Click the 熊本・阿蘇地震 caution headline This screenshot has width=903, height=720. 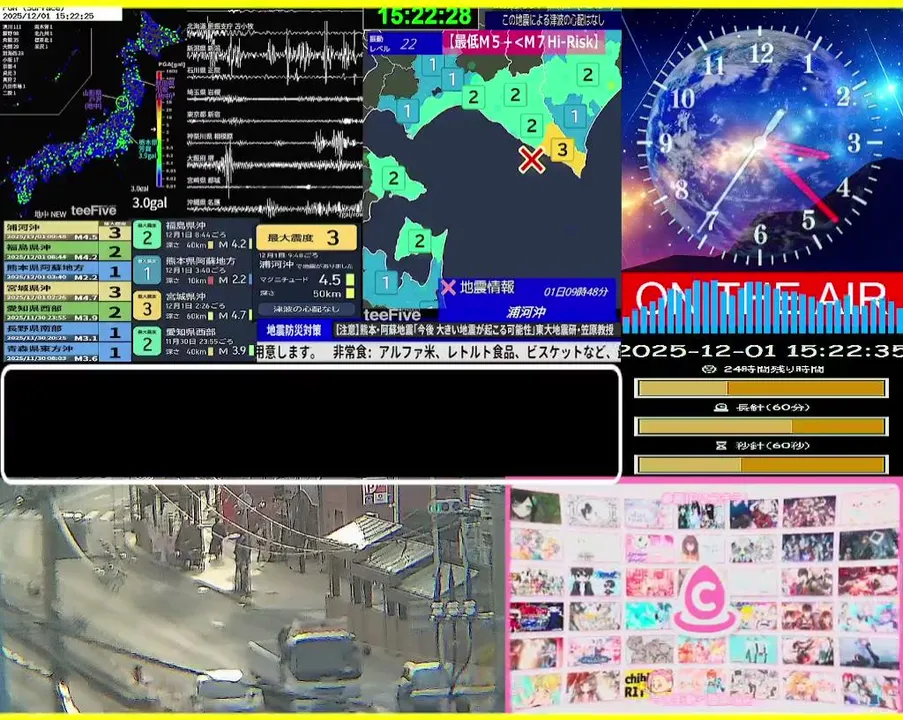(x=475, y=330)
